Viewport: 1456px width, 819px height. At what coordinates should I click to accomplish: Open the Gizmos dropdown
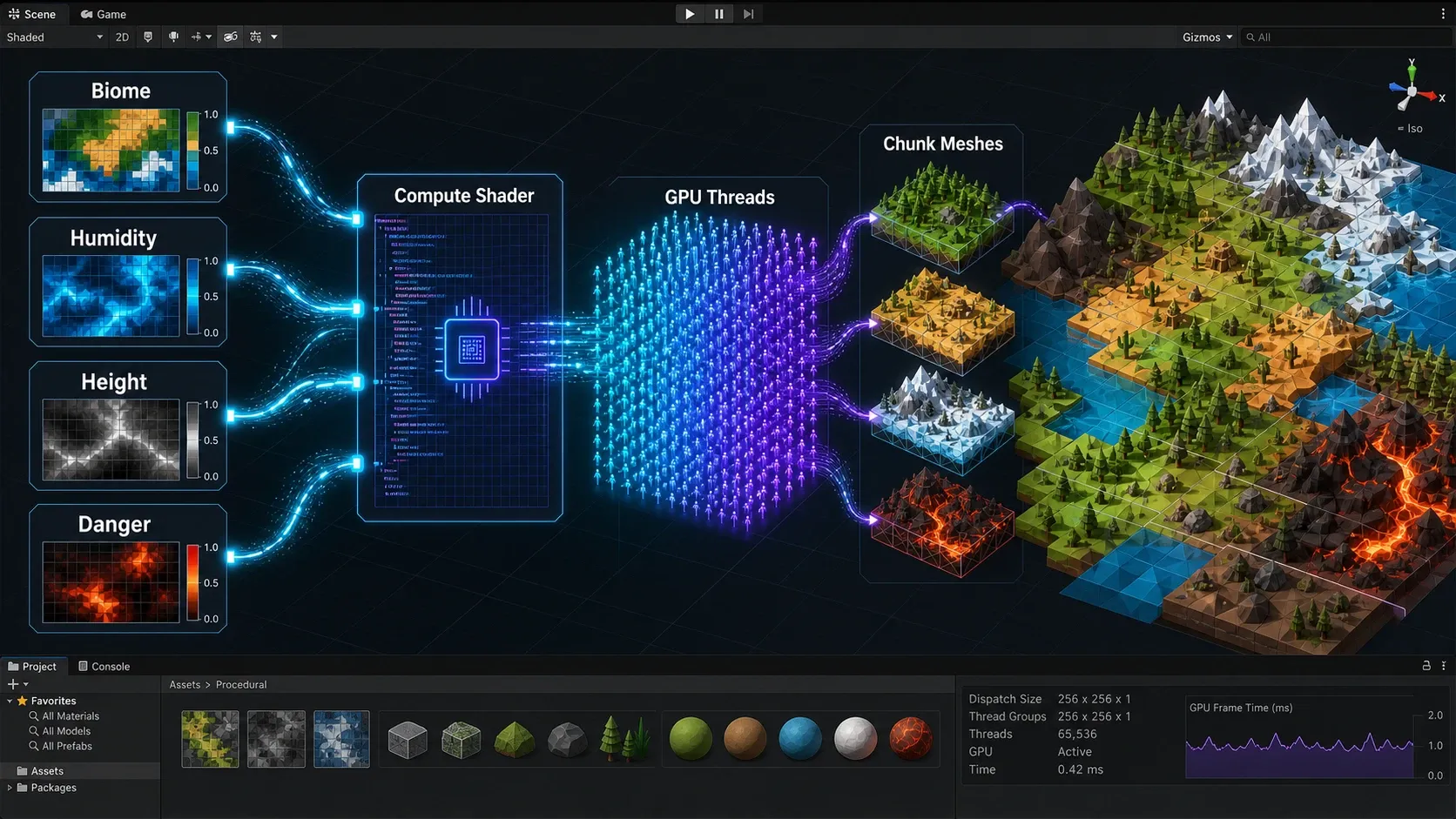tap(1207, 37)
